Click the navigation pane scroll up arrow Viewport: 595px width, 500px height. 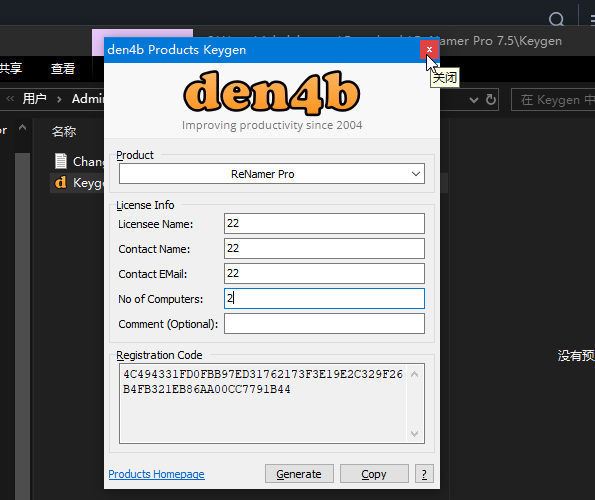(22, 127)
